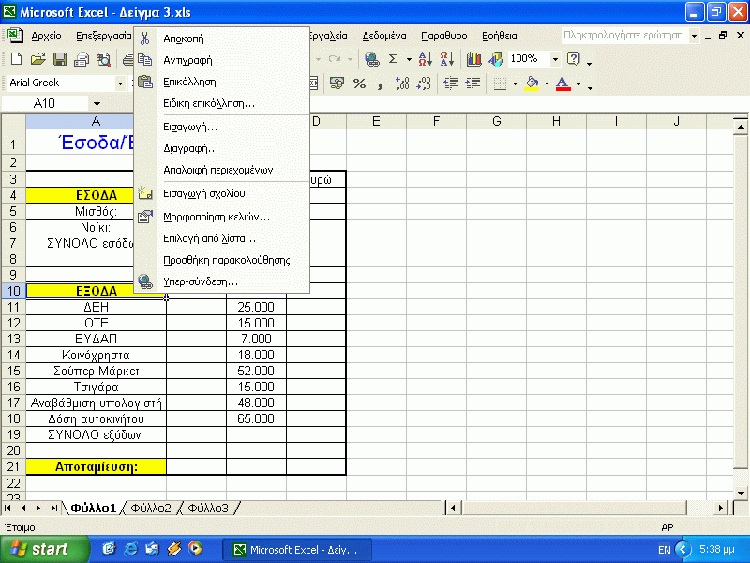750x563 pixels.
Task: Open the Παράθυρο menu
Action: coord(444,36)
